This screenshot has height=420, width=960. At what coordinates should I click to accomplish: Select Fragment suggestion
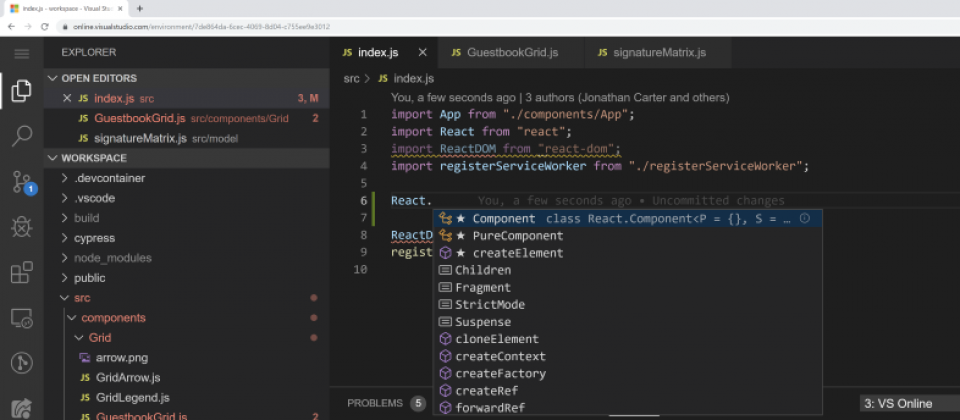point(628,287)
